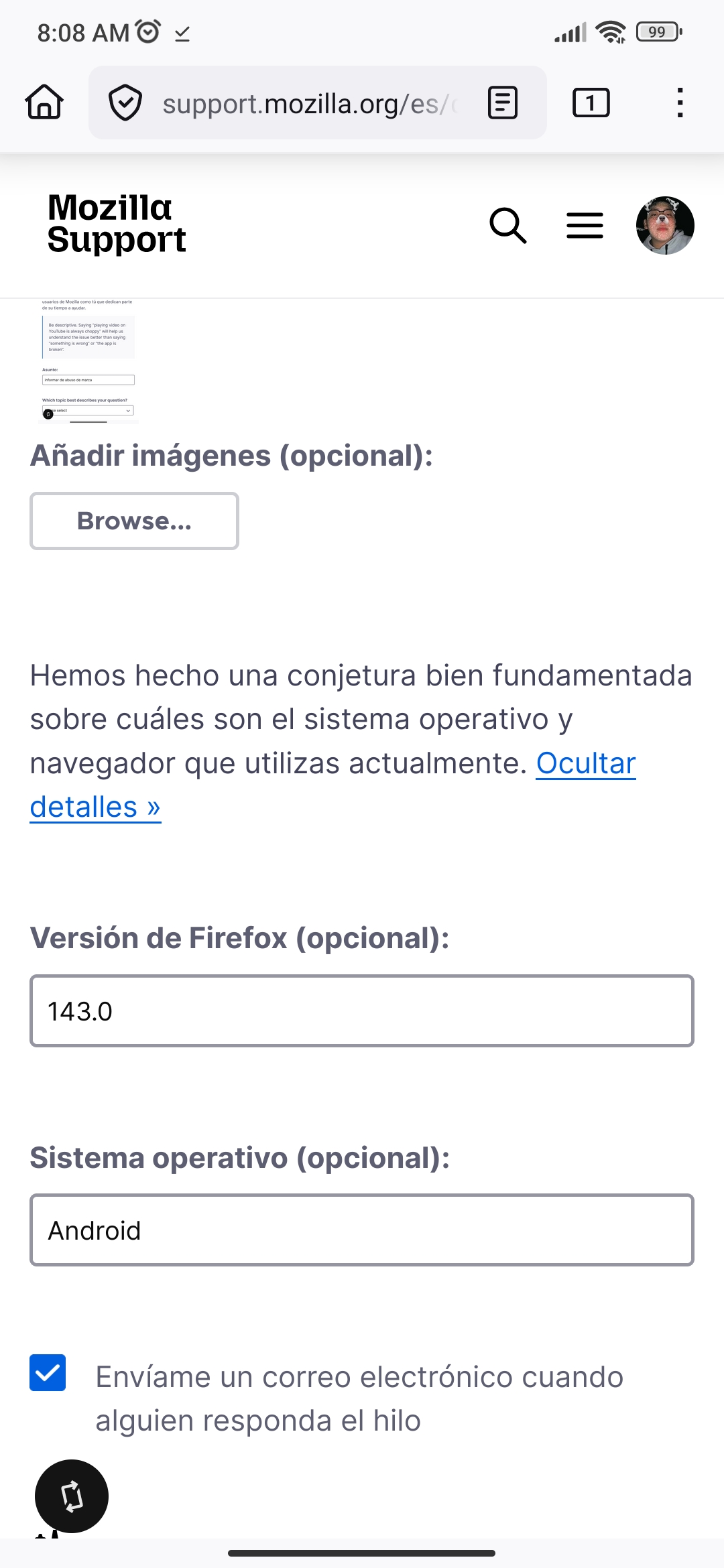Image resolution: width=724 pixels, height=1568 pixels.
Task: Tap the battery indicator in status bar
Action: click(658, 31)
